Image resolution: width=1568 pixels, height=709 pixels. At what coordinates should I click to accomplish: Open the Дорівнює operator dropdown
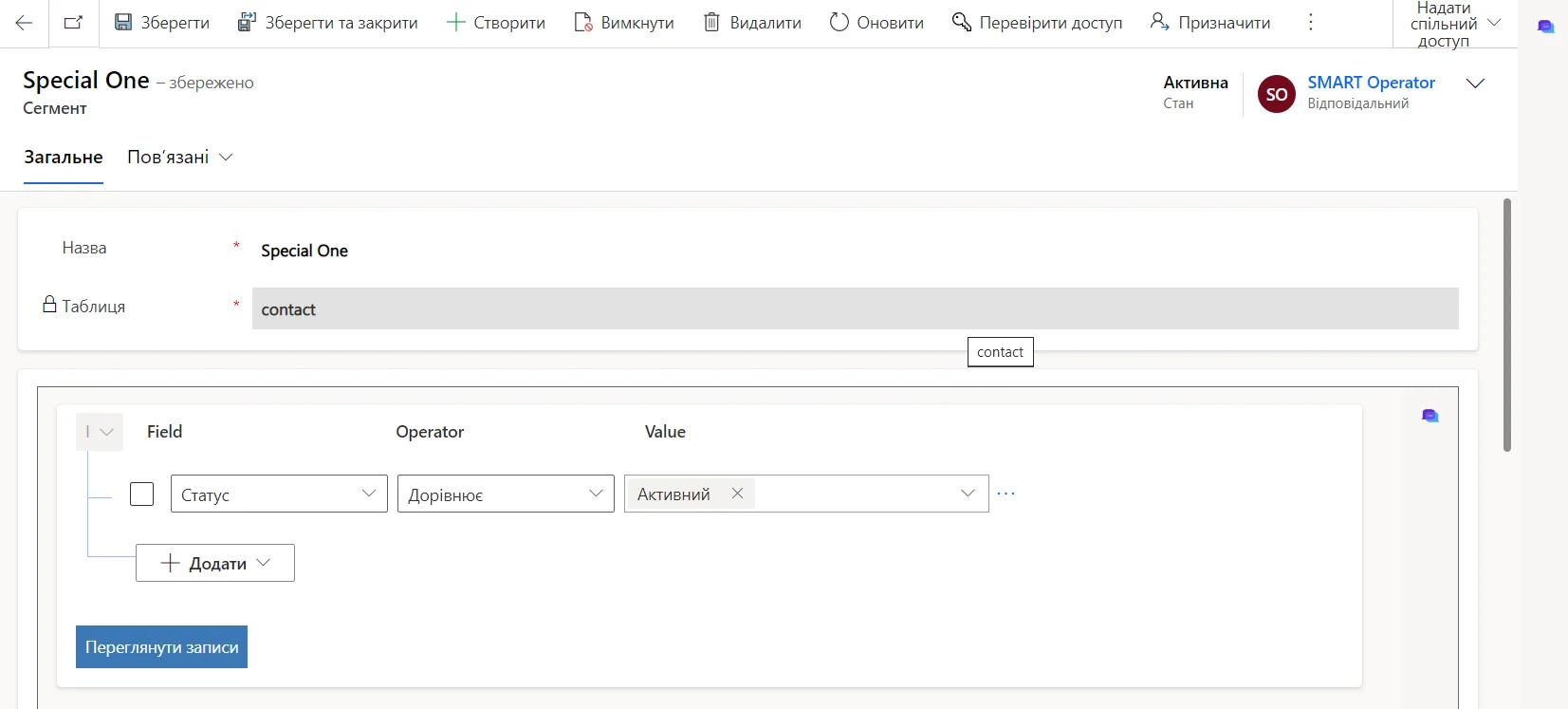(506, 494)
